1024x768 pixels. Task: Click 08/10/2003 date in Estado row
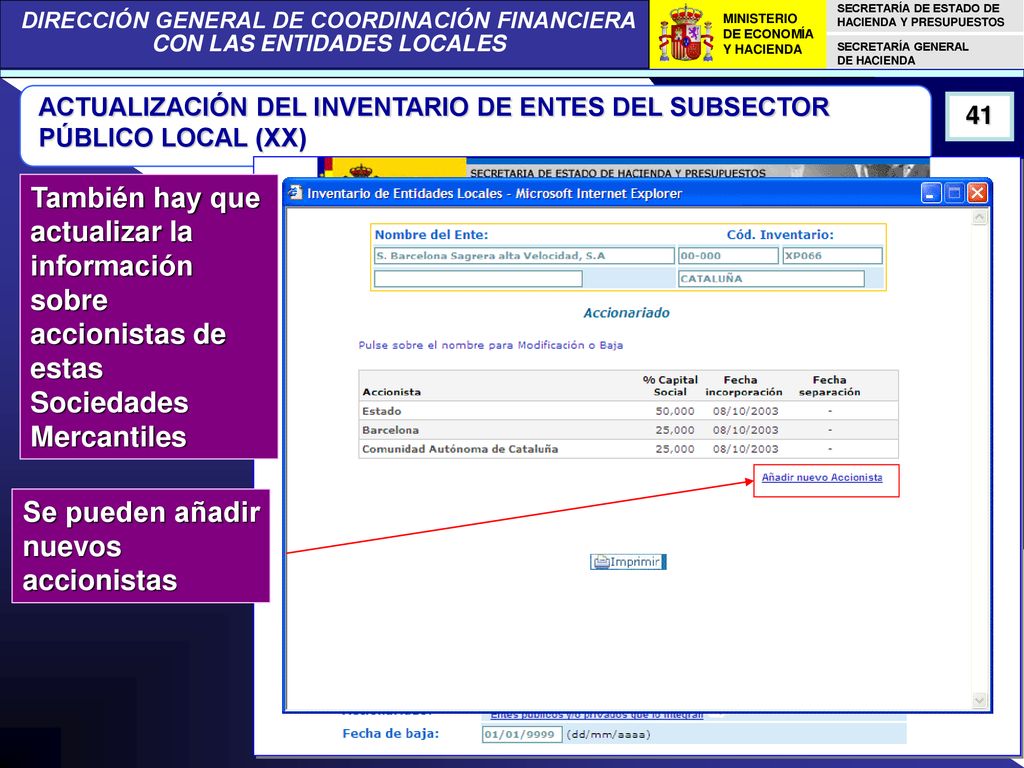(x=745, y=411)
